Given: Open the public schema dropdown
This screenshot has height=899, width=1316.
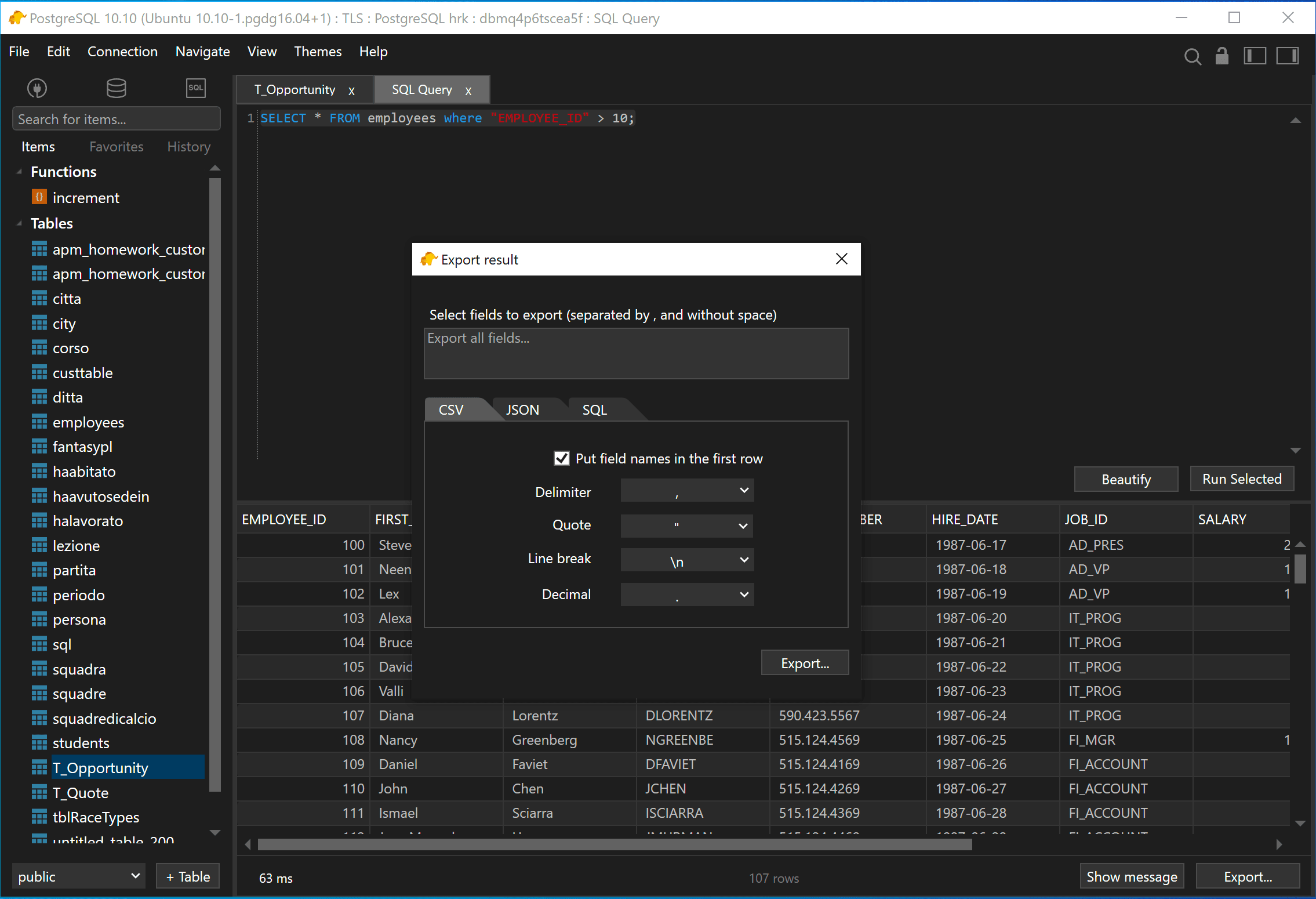Looking at the screenshot, I should pos(78,876).
